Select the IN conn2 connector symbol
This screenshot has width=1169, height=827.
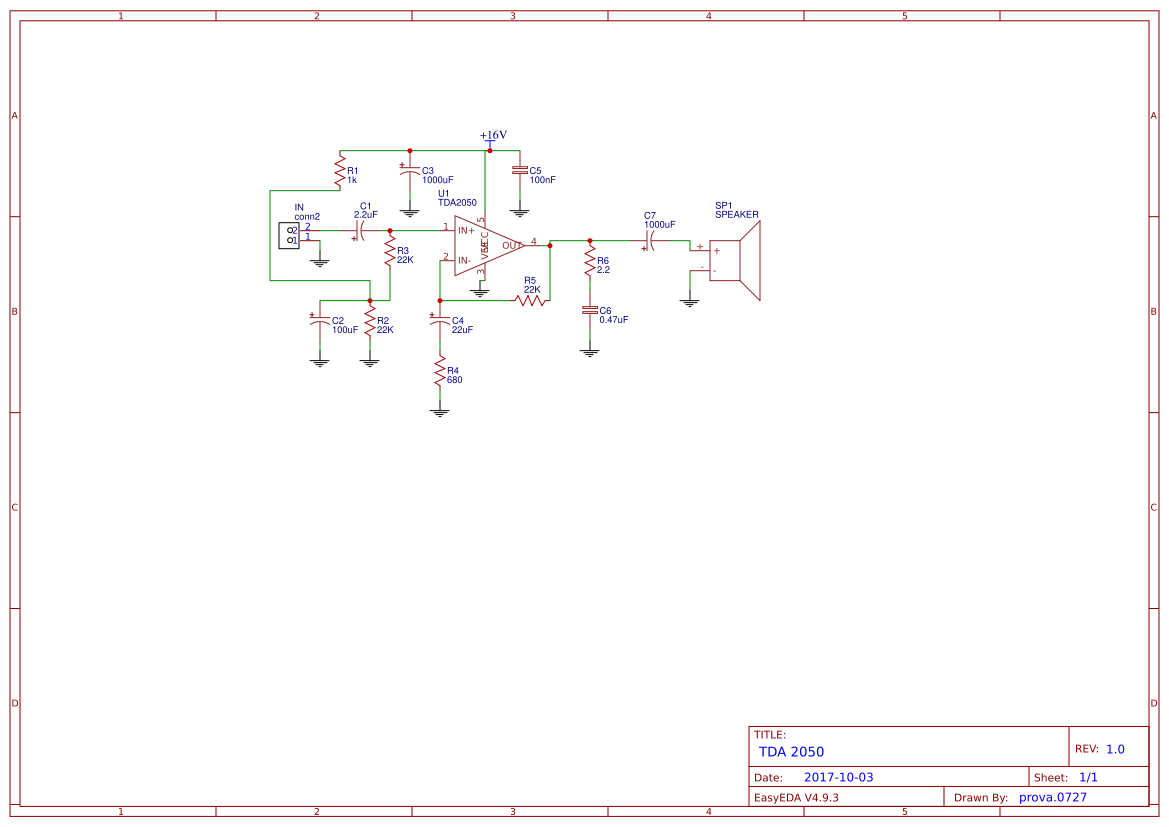tap(289, 235)
